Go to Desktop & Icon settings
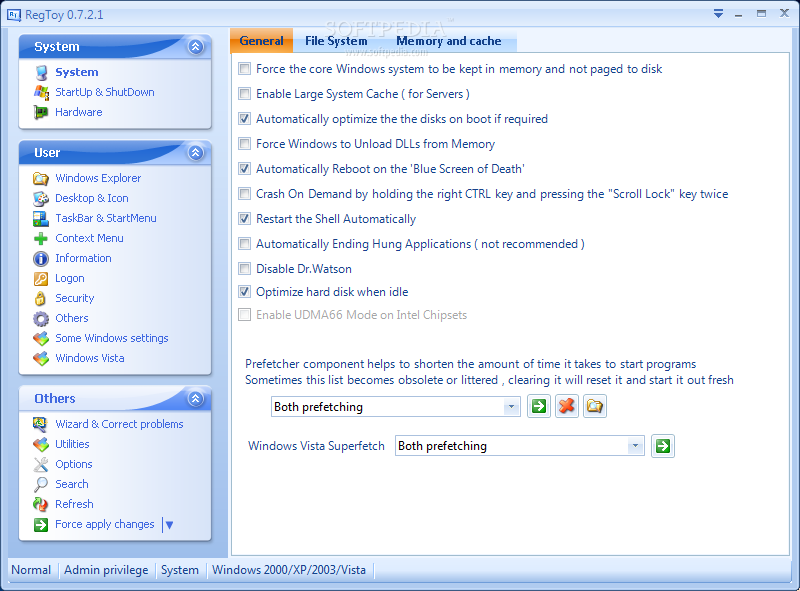Viewport: 800px width, 591px height. click(92, 198)
